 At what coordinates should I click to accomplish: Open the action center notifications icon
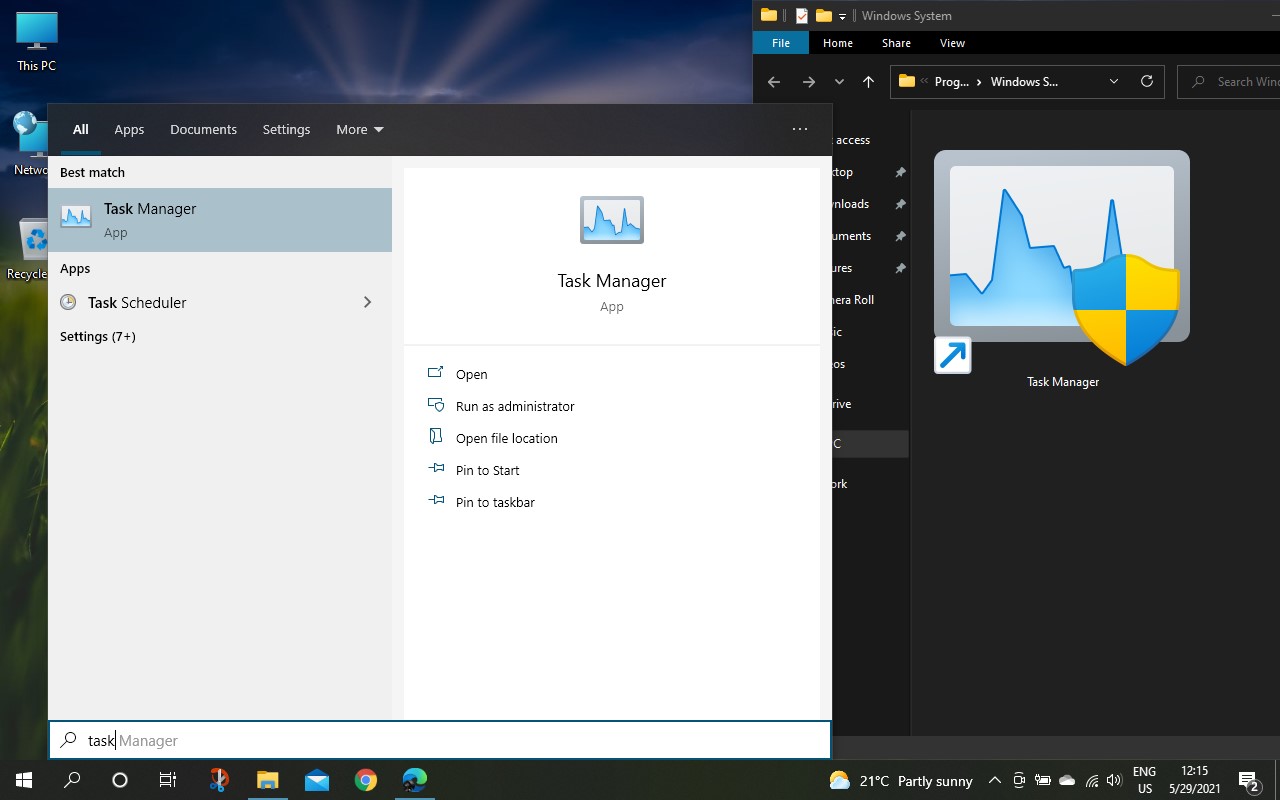click(x=1249, y=780)
